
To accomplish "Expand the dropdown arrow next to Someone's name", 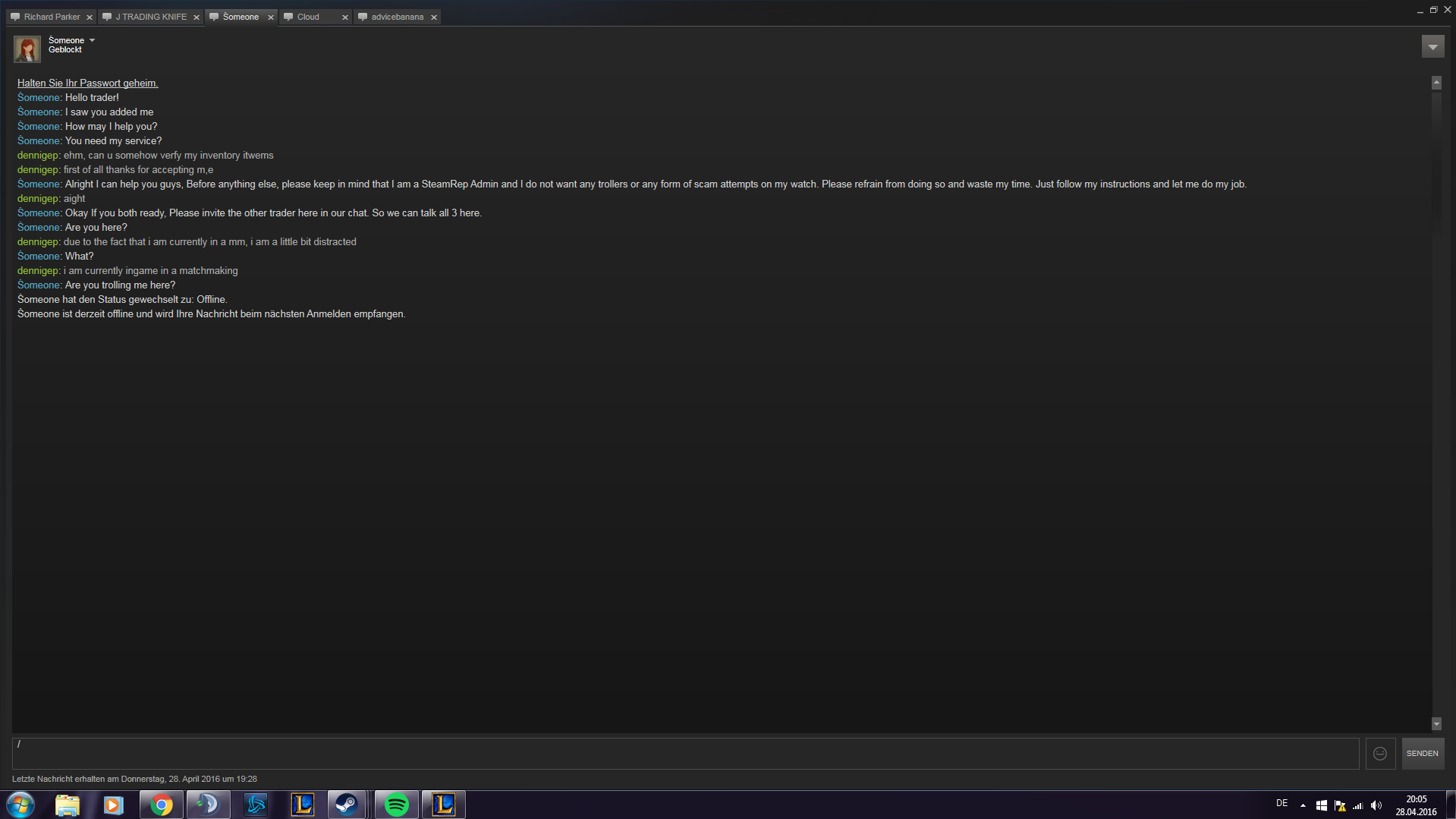I will click(92, 40).
